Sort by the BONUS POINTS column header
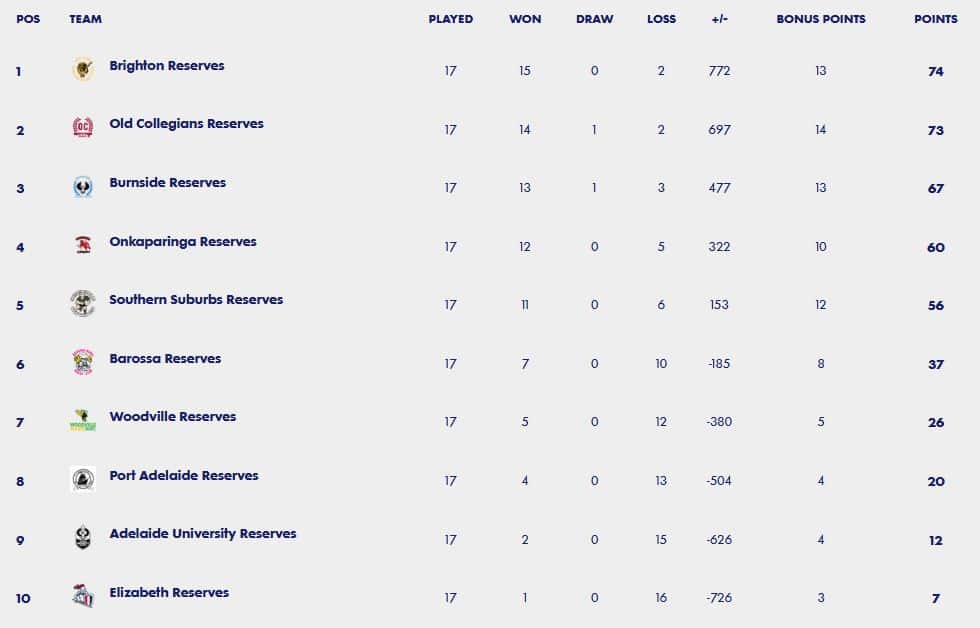This screenshot has width=980, height=628. (821, 19)
